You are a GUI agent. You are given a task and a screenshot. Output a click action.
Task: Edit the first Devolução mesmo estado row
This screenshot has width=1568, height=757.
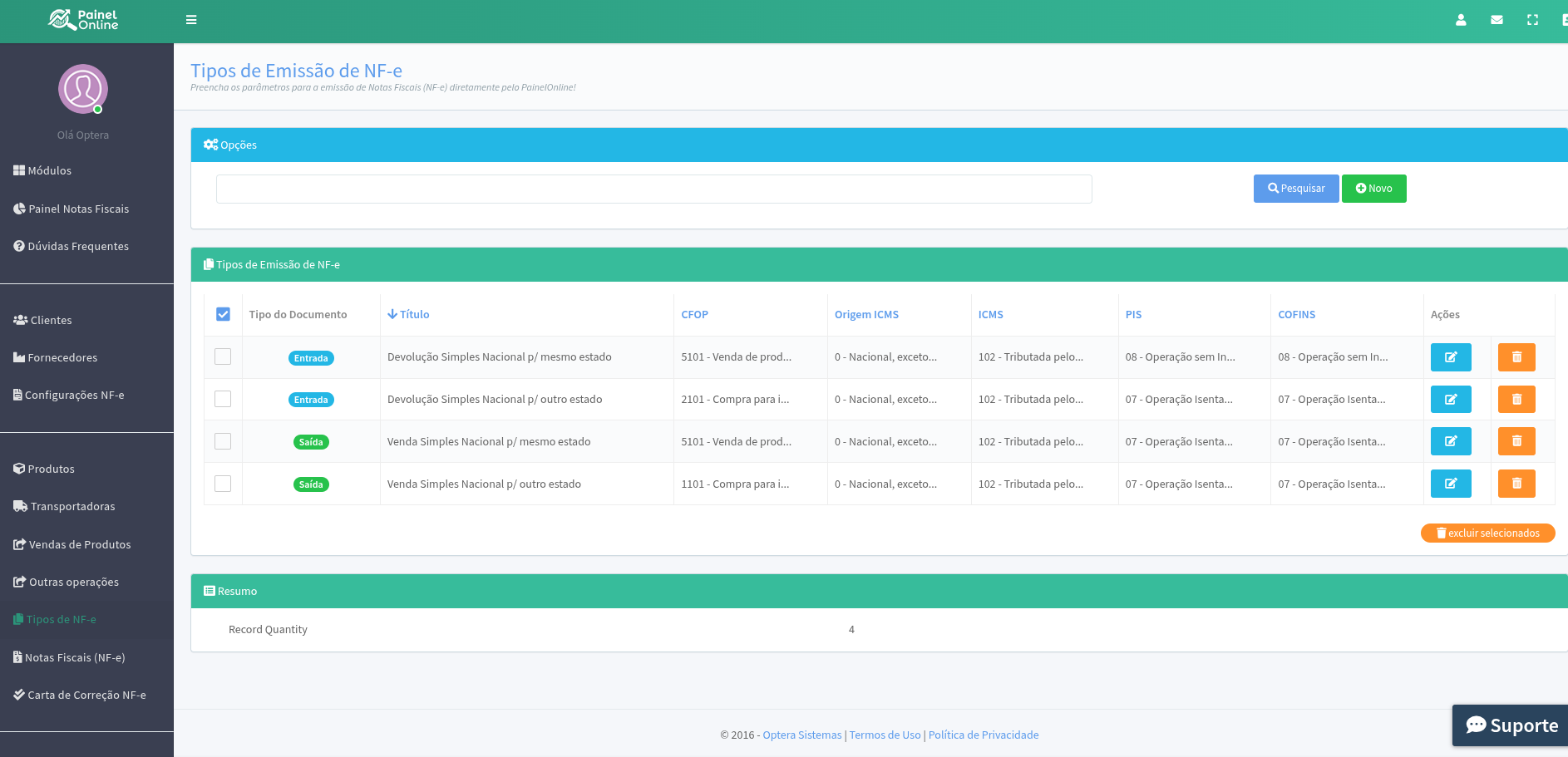pyautogui.click(x=1450, y=357)
